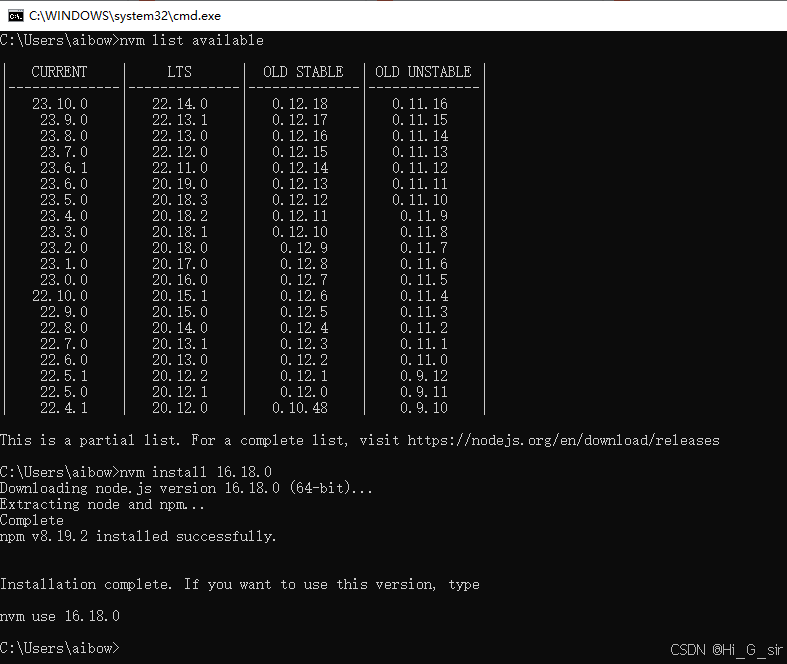Click version 22.13.1 in LTS column
The height and width of the screenshot is (664, 787).
point(180,120)
